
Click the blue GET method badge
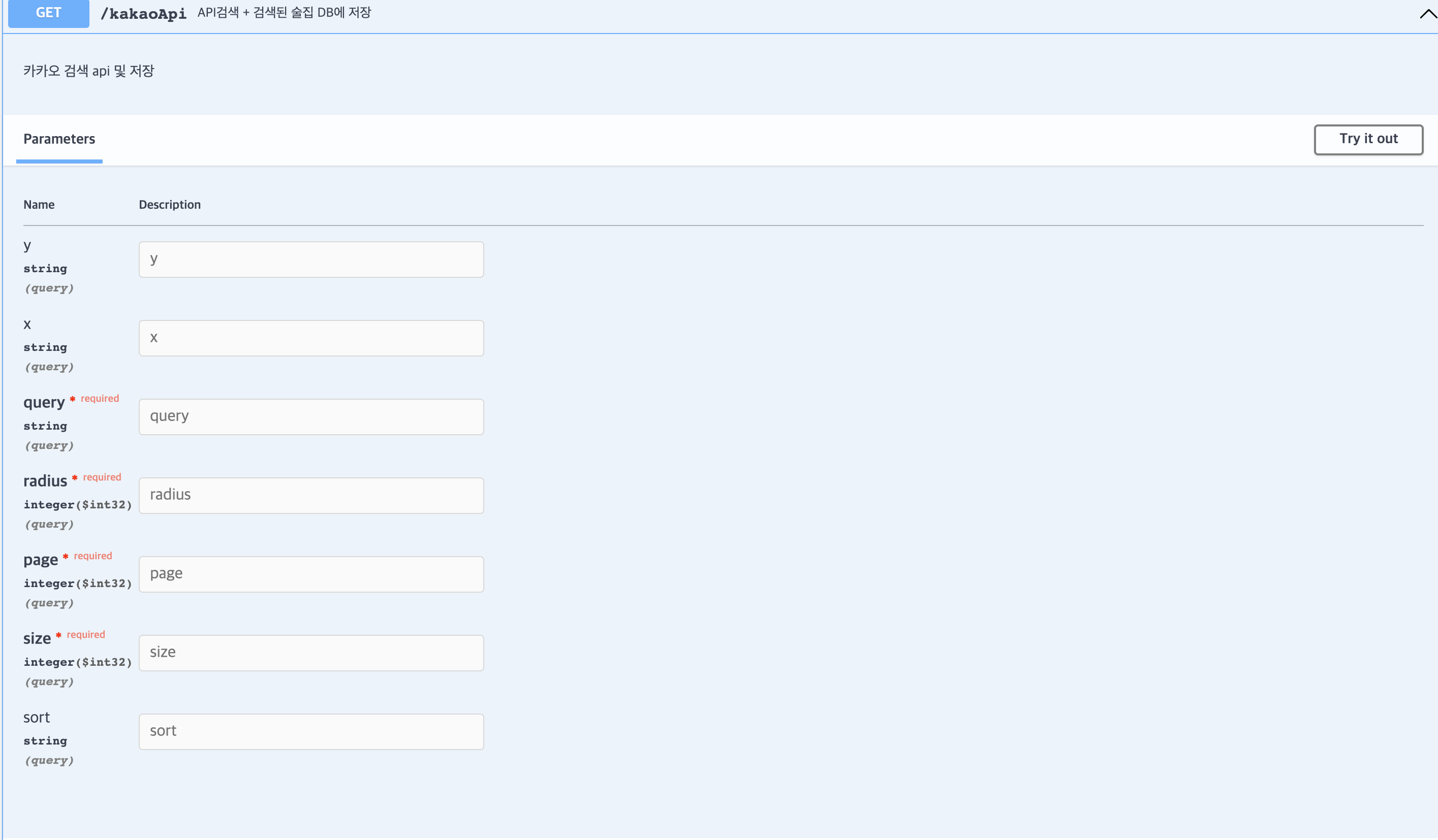click(48, 13)
